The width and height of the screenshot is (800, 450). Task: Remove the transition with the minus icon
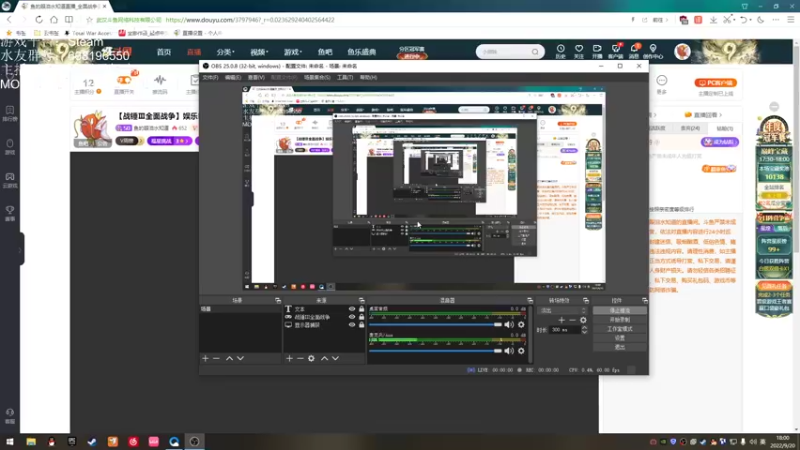click(572, 320)
